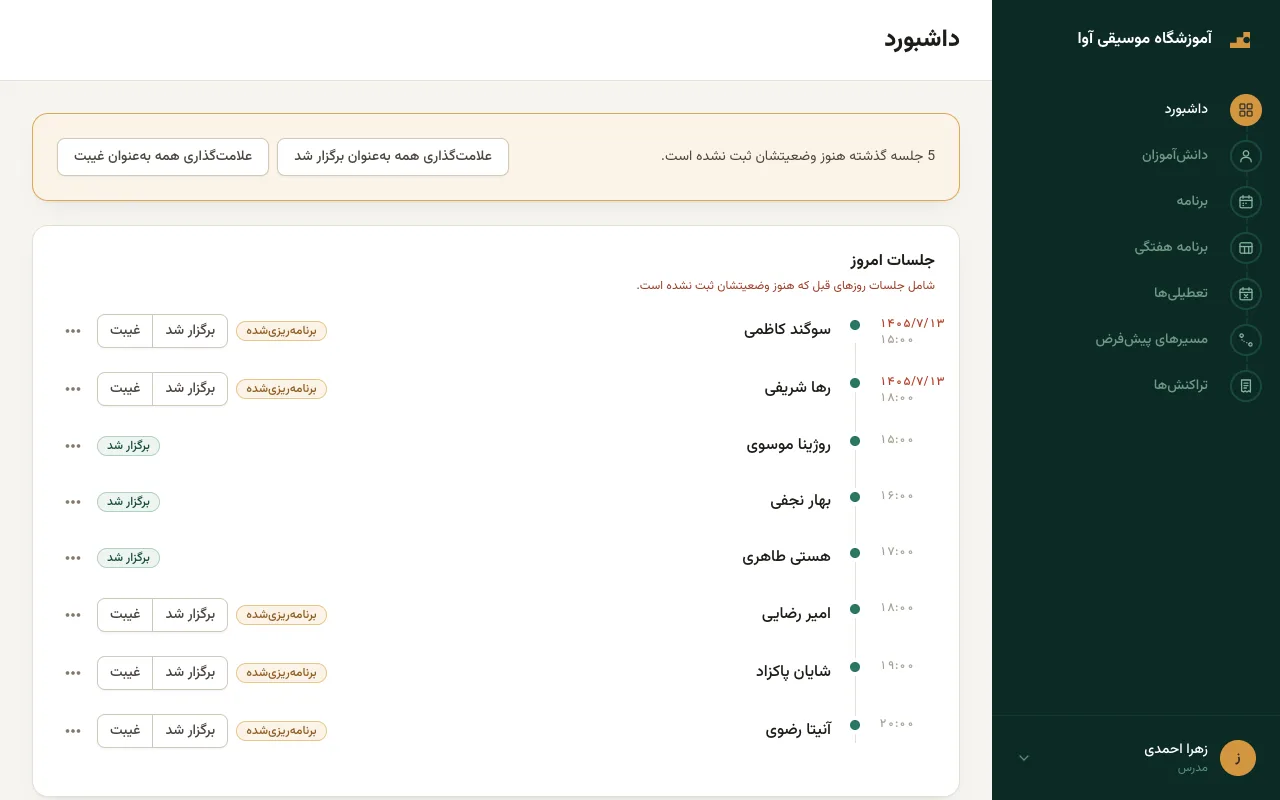Open more options for روژینا موسوی
This screenshot has width=1280, height=800.
[73, 446]
